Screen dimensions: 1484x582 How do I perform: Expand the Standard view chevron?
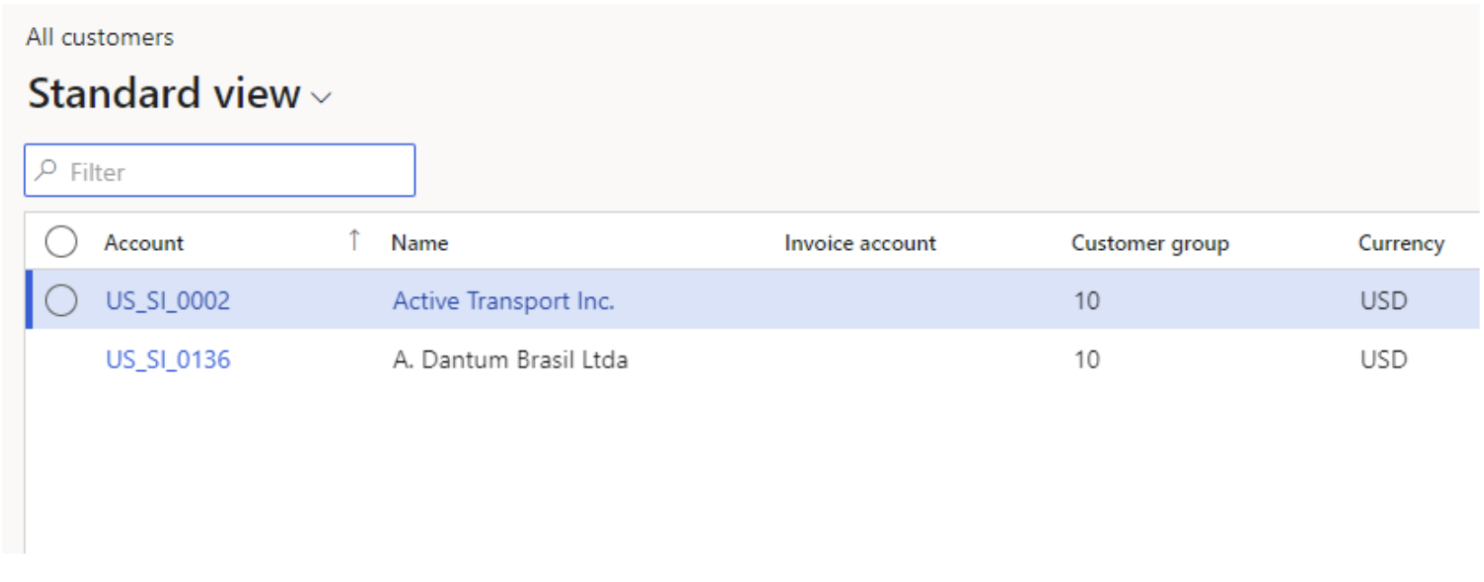pos(321,98)
